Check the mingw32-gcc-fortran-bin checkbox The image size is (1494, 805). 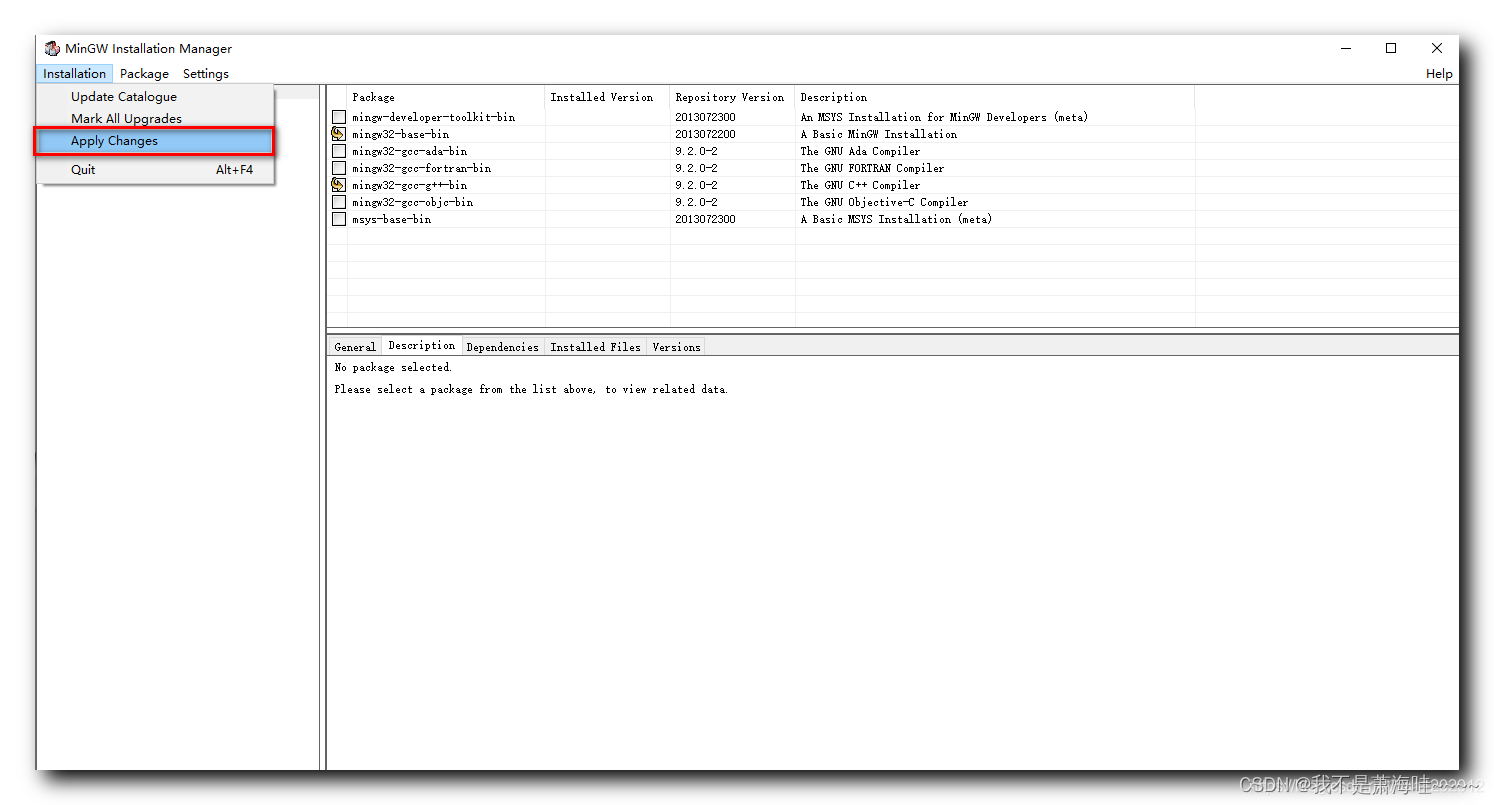339,167
